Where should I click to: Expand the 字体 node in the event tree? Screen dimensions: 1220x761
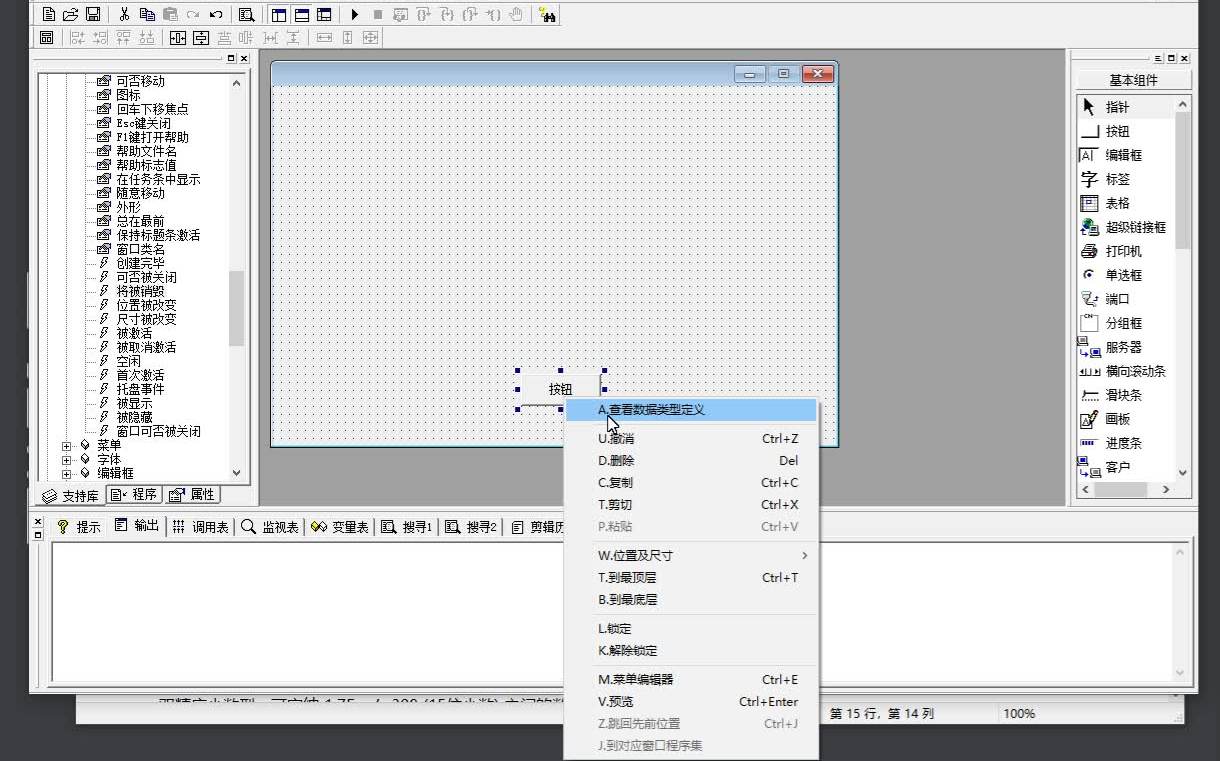pos(65,461)
